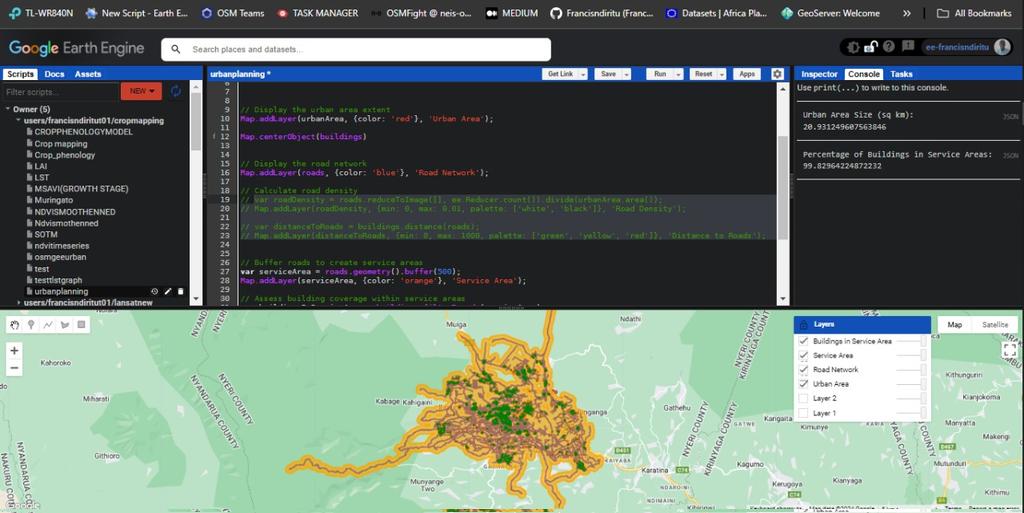Open the dark theme settings icon
Viewport: 1024px width, 513px height.
(x=853, y=47)
